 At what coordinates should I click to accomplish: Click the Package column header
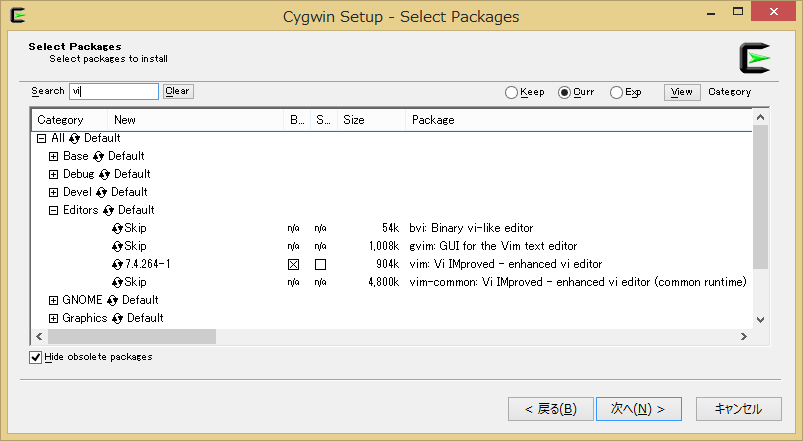tap(579, 120)
